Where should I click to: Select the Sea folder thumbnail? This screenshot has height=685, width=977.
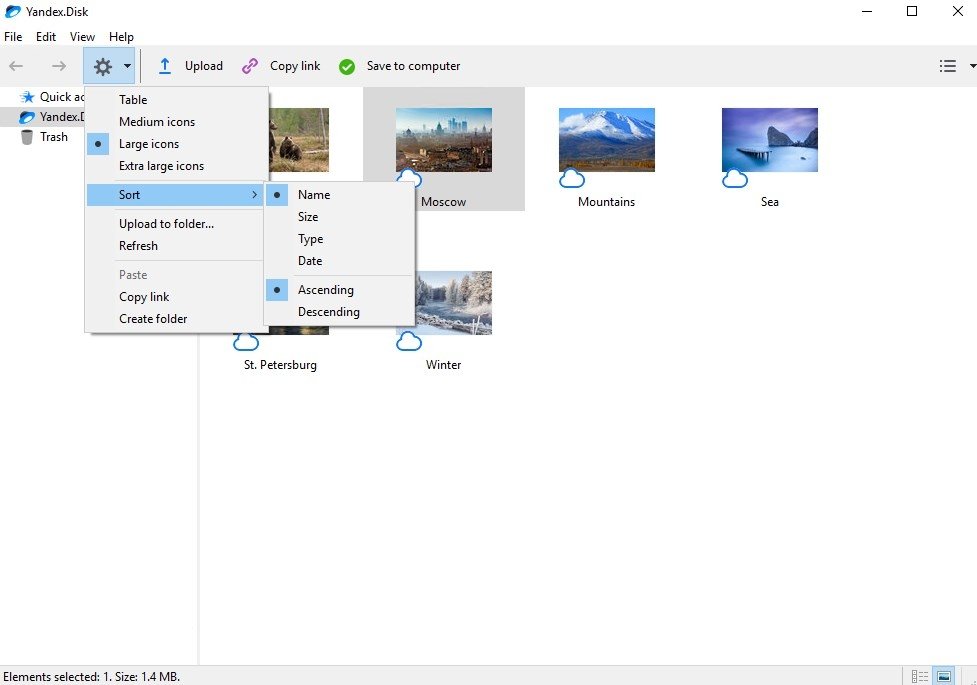[x=769, y=140]
